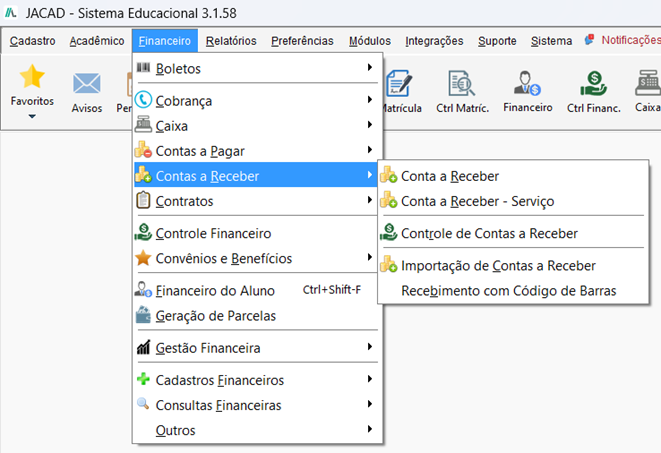Open the Módulos menu

click(370, 41)
